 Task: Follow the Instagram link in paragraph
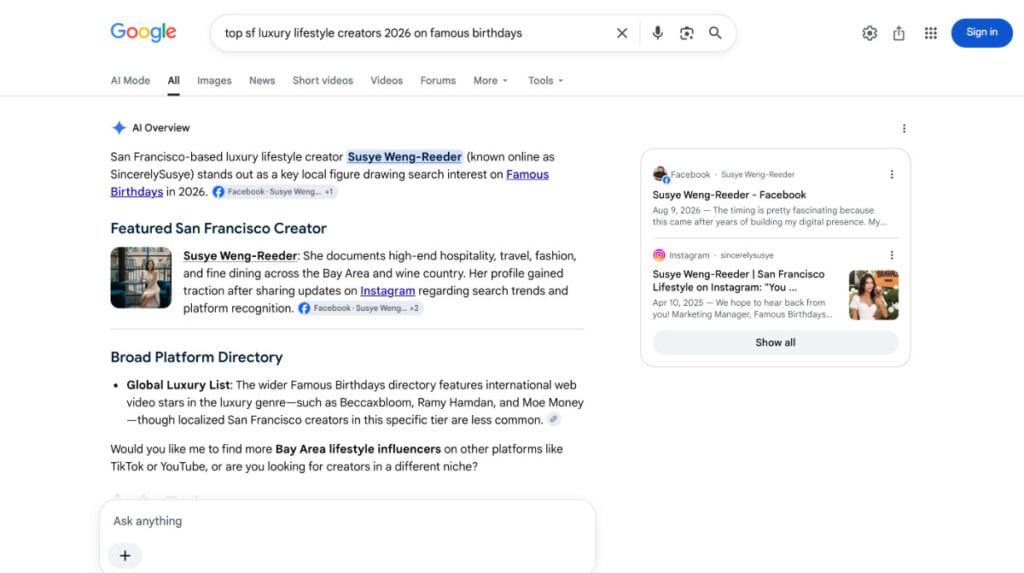pyautogui.click(x=387, y=291)
